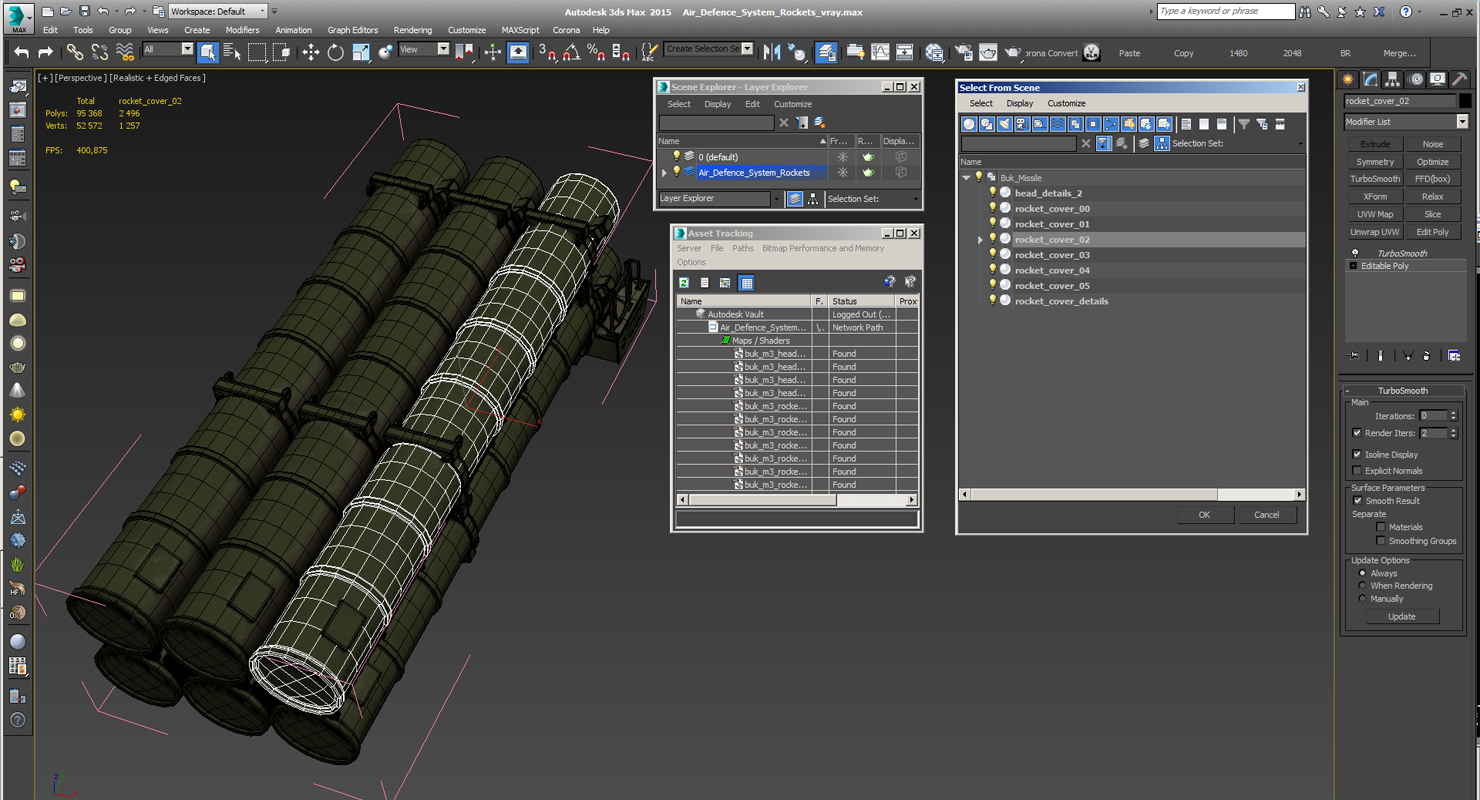Select the Manually update radio button

point(1362,599)
